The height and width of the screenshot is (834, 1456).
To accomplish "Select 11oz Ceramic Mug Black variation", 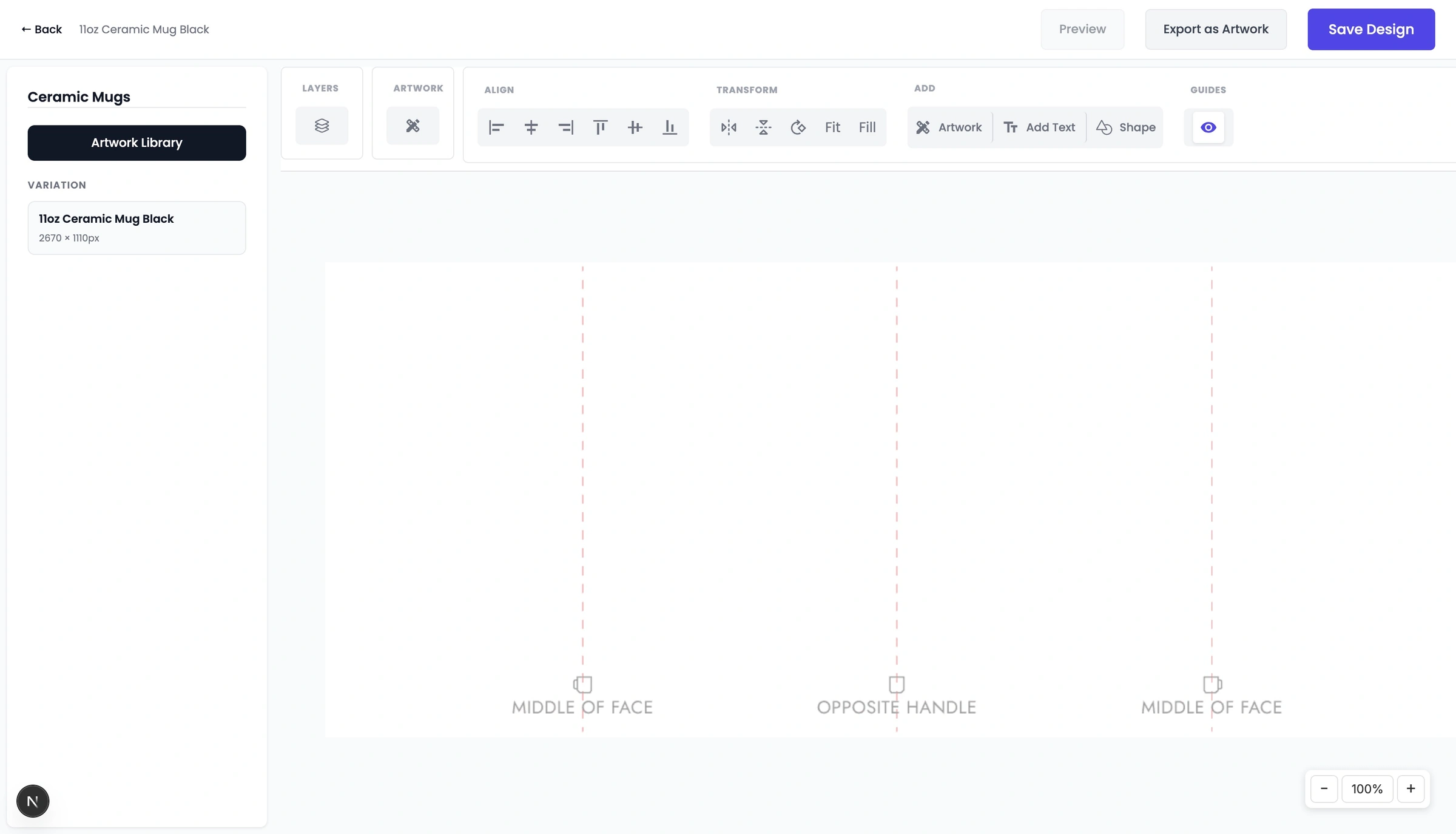I will (x=136, y=228).
